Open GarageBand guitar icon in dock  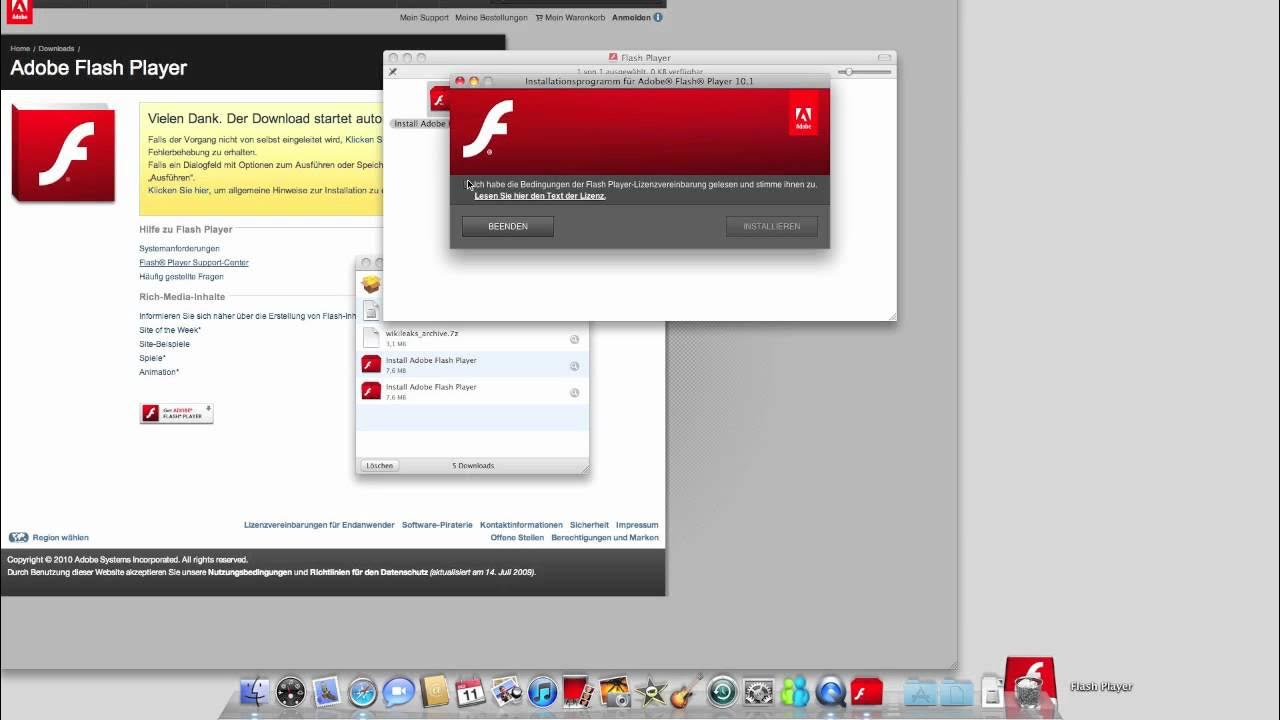686,690
